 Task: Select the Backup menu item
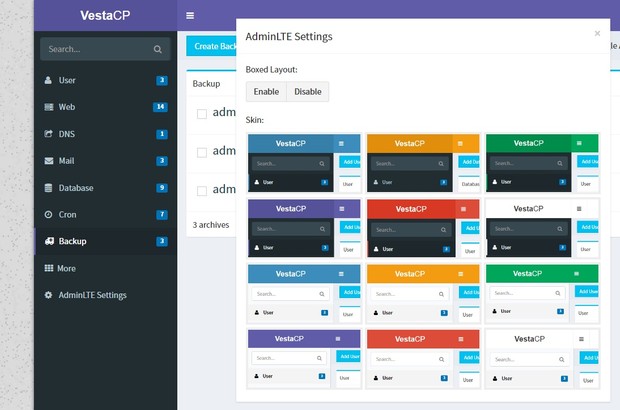coord(106,241)
